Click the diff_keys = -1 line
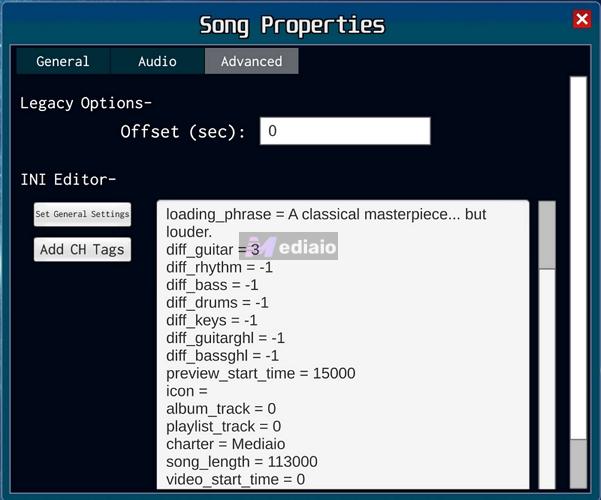Viewport: 601px width, 500px height. 212,320
